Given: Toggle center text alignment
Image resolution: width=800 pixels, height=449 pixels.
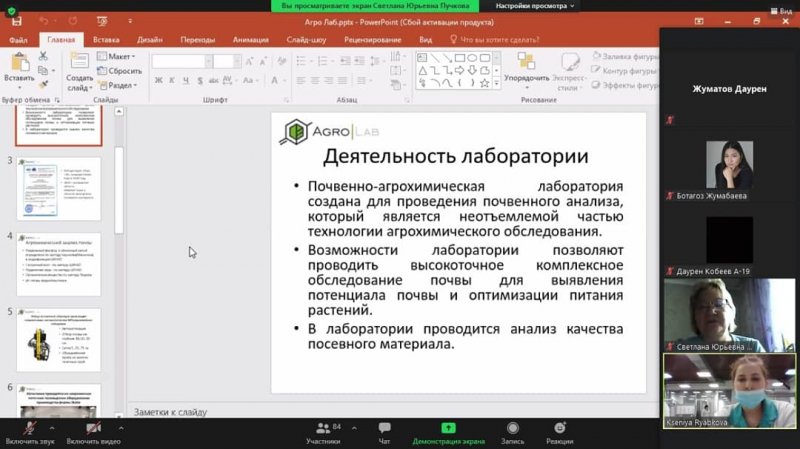Looking at the screenshot, I should point(315,81).
